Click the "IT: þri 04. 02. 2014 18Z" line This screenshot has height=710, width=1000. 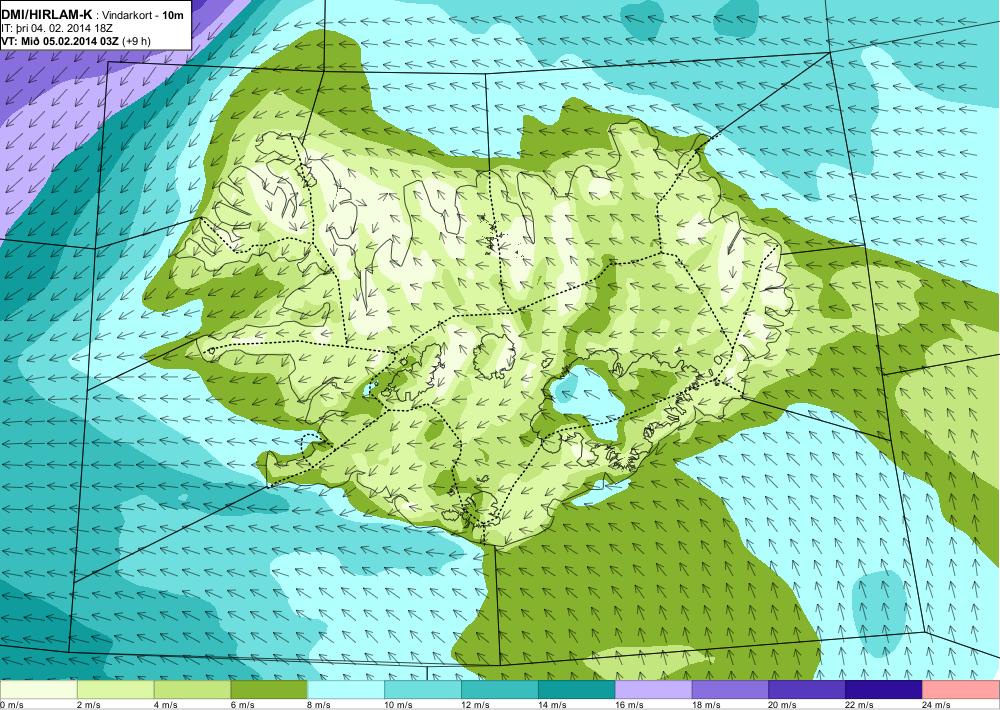point(57,28)
